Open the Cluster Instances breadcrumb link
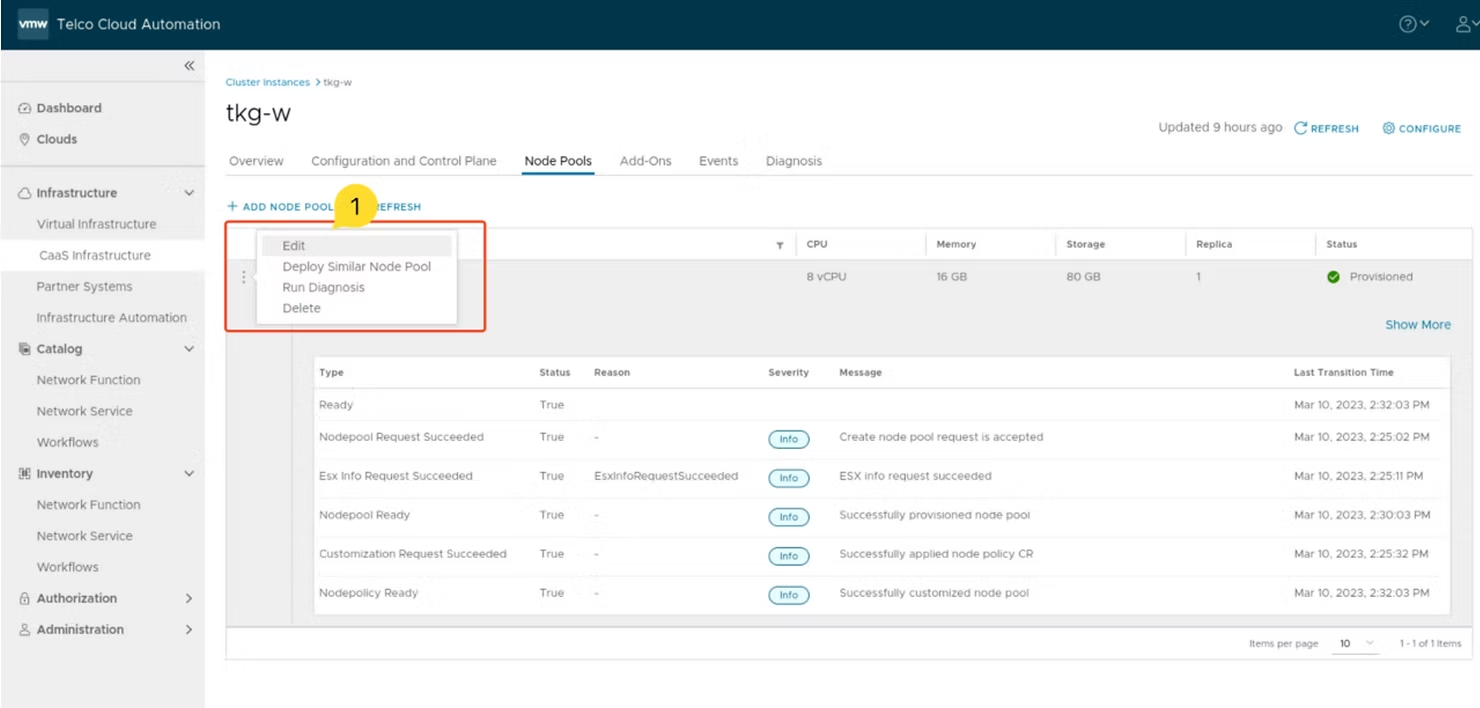1480x708 pixels. 267,82
